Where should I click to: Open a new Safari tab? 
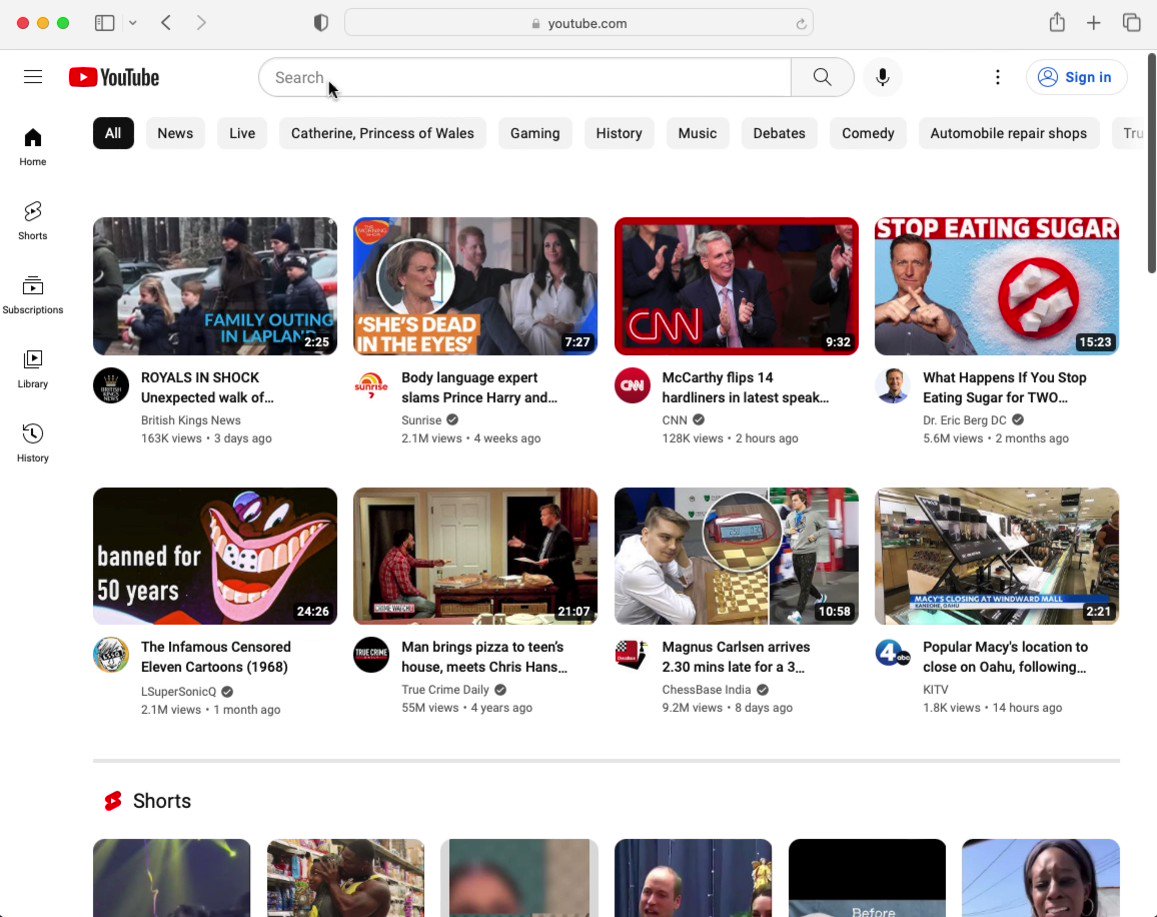(x=1094, y=23)
